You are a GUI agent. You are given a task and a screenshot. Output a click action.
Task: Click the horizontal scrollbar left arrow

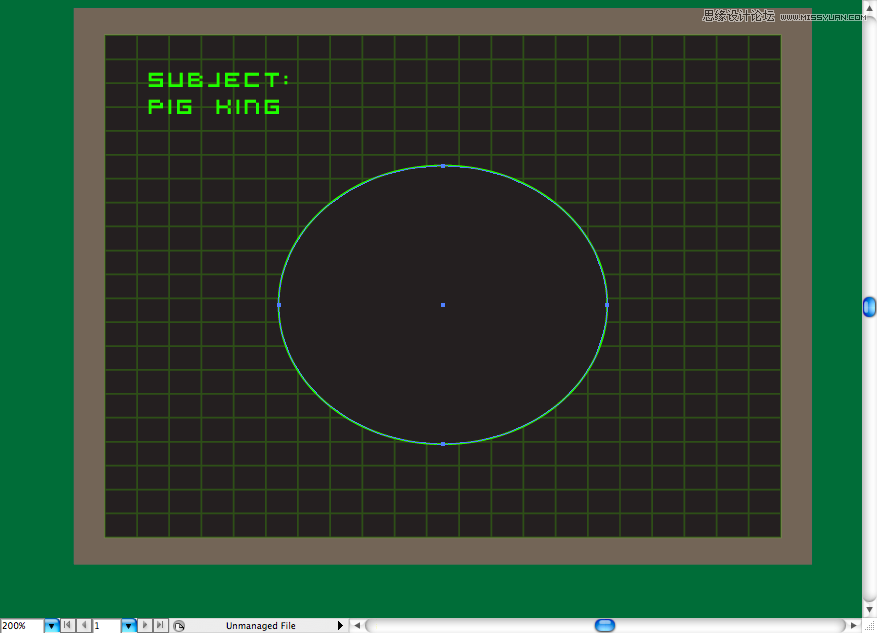pyautogui.click(x=357, y=626)
